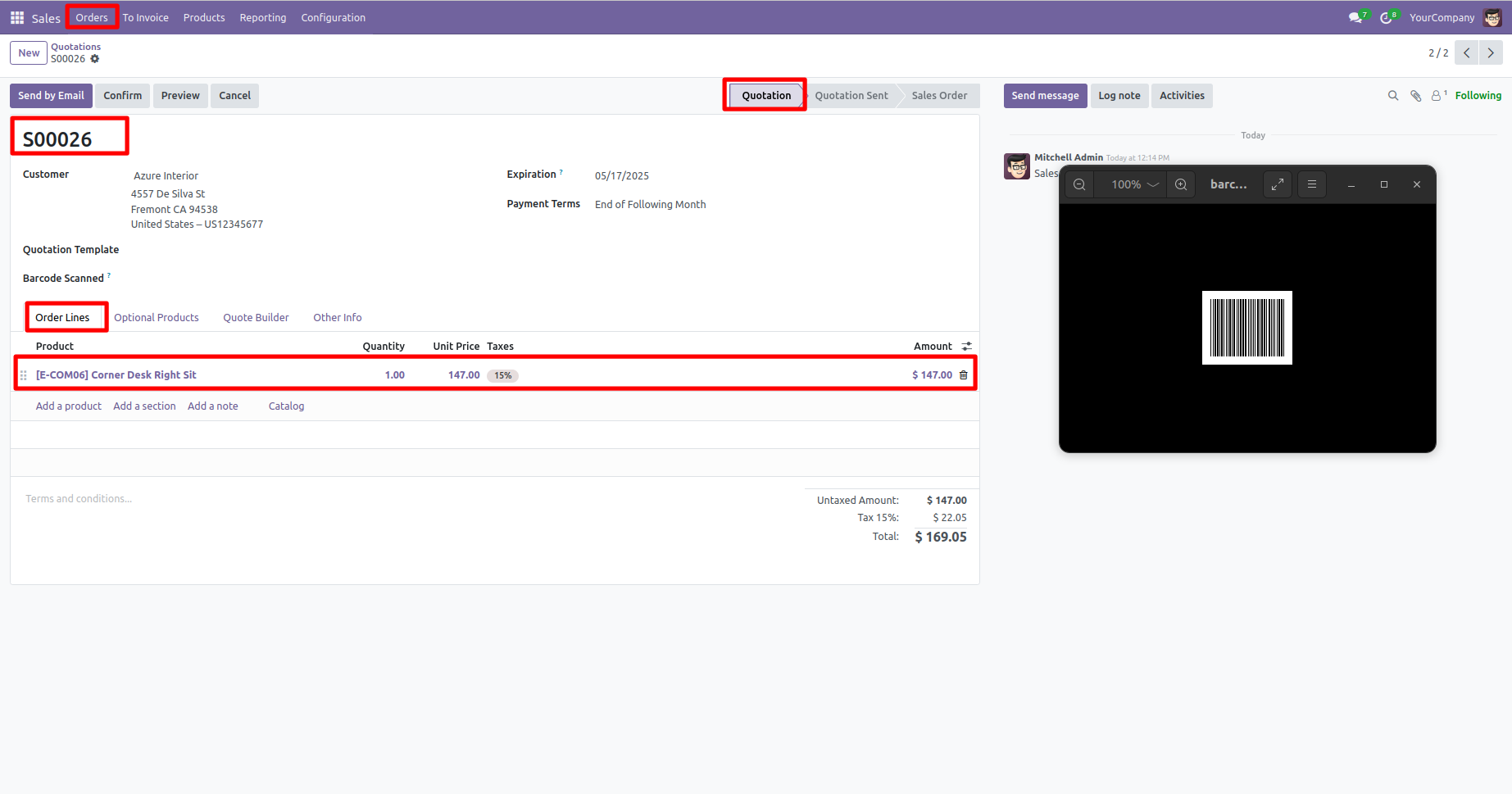Open Quotations breadcrumb link

[x=76, y=47]
